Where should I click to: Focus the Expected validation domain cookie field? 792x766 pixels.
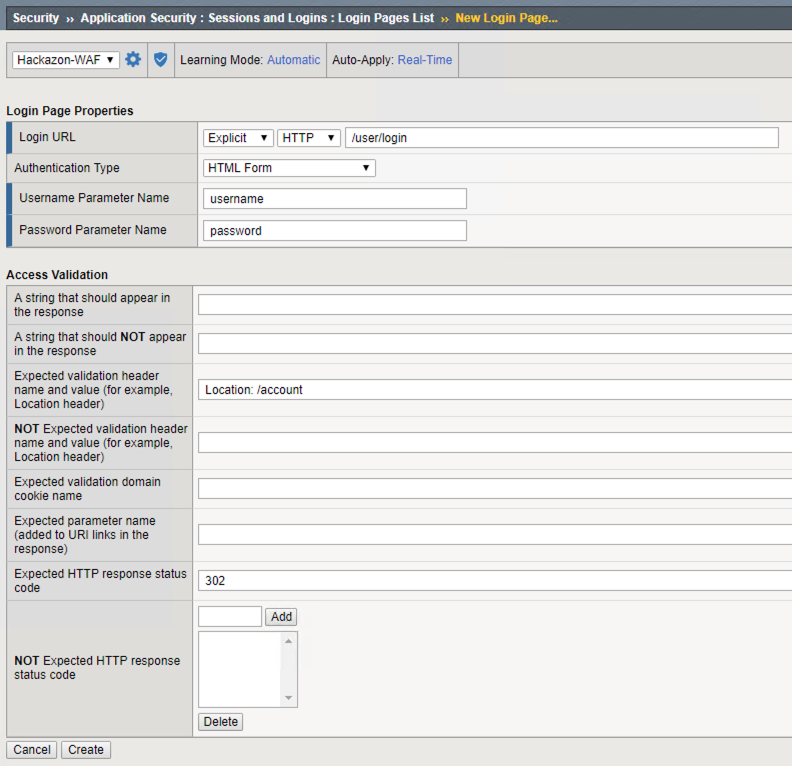pyautogui.click(x=495, y=488)
